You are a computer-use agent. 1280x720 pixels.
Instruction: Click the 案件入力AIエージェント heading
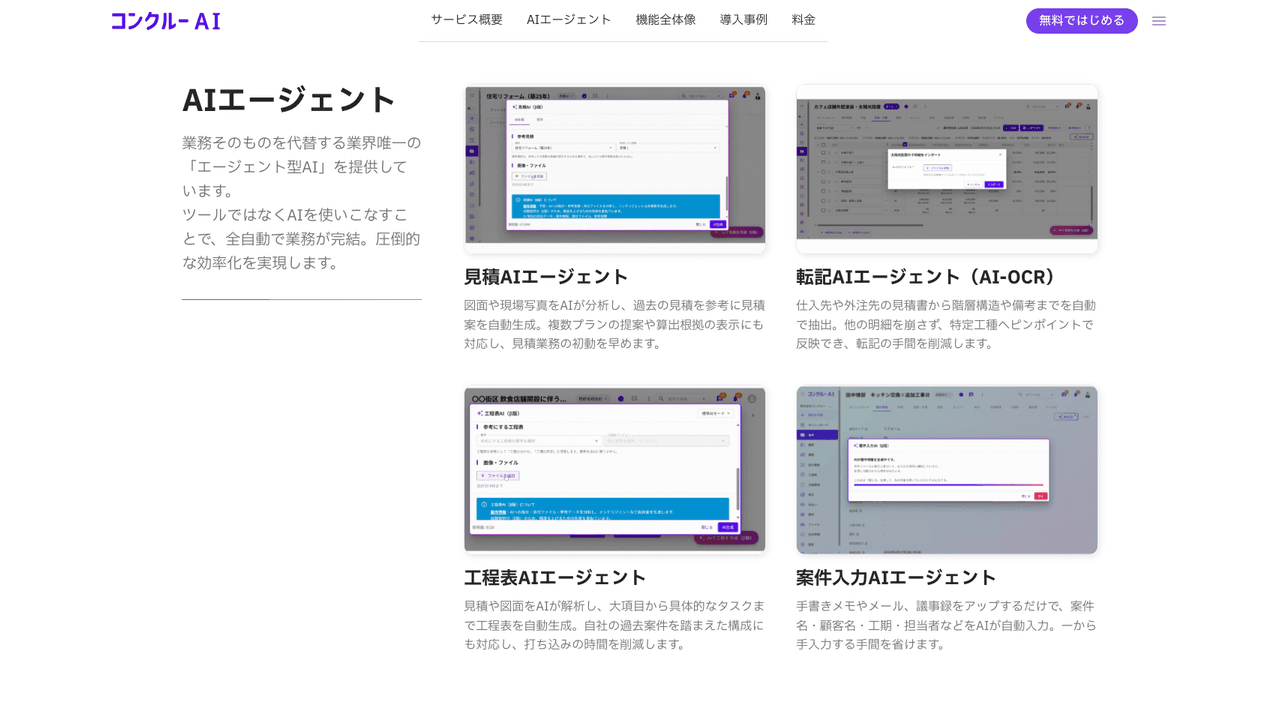(x=896, y=578)
